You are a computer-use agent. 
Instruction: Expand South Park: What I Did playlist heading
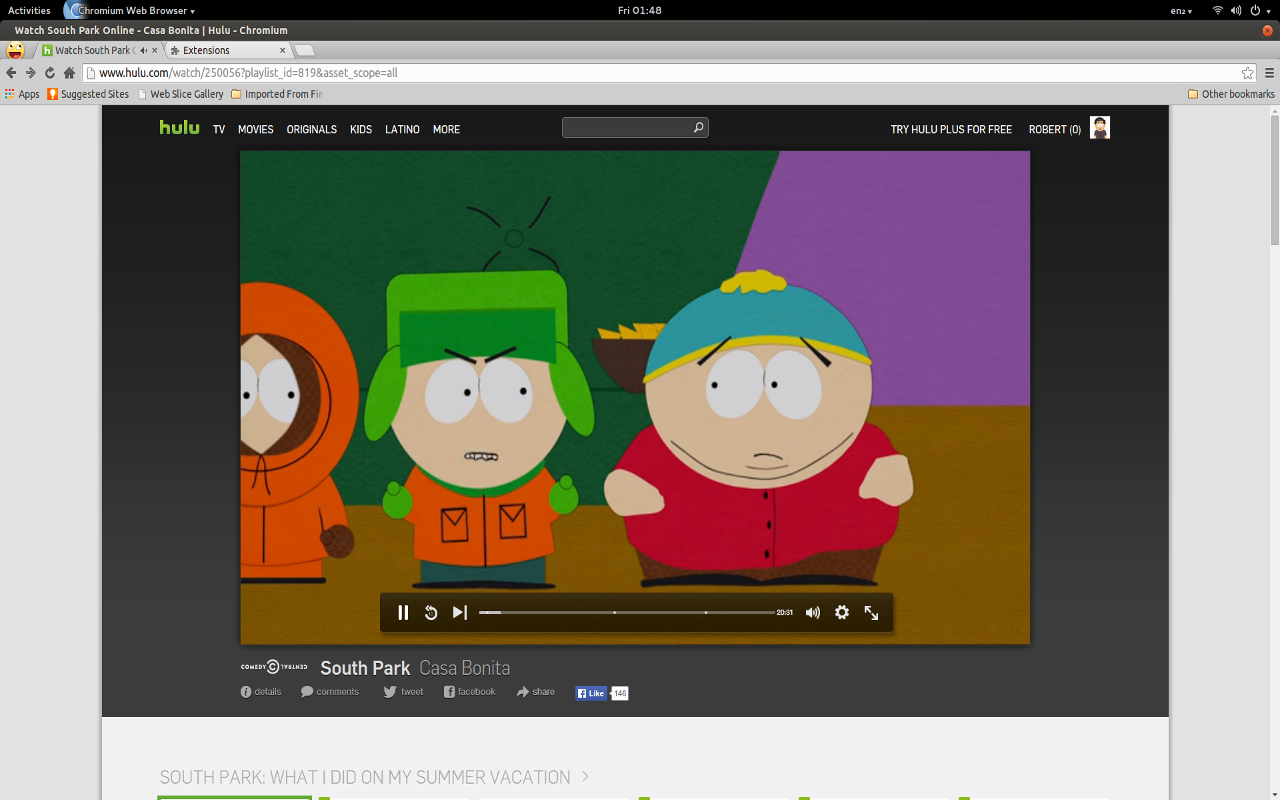point(374,777)
